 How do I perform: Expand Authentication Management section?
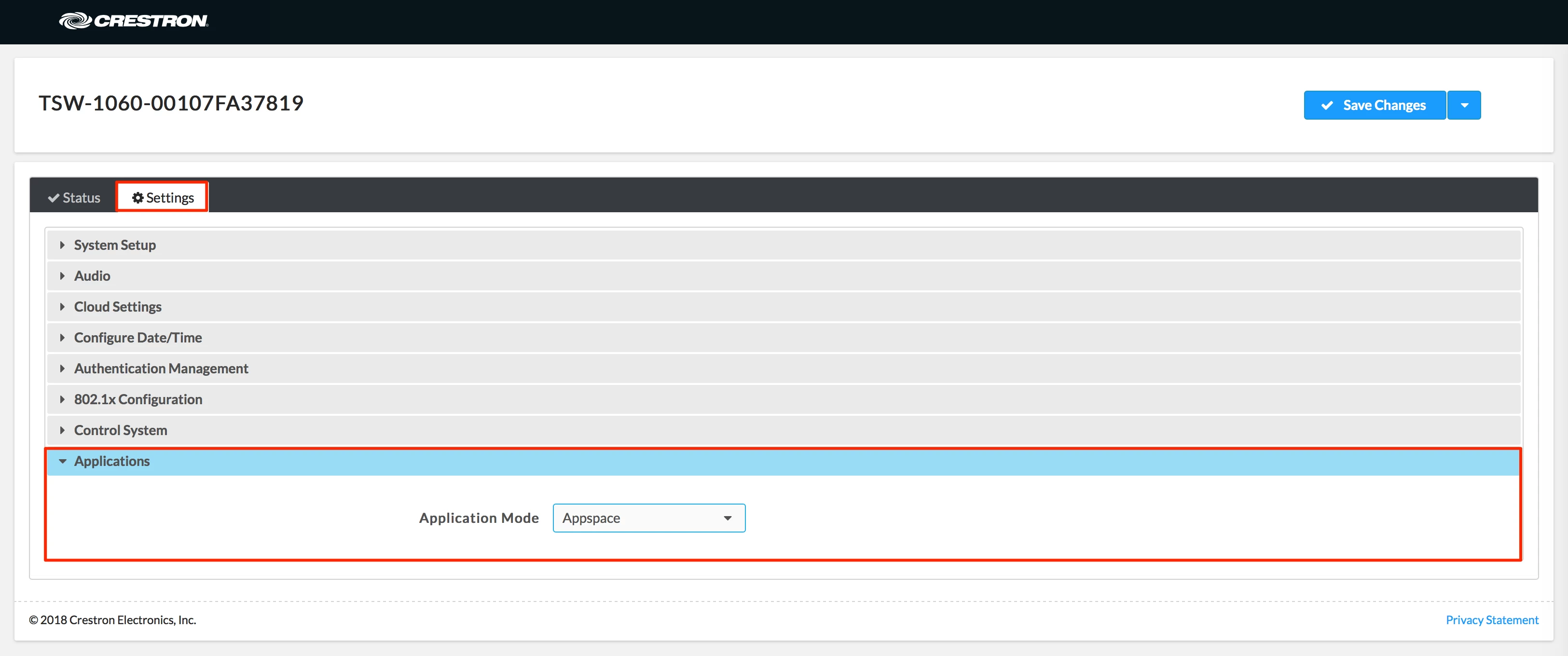161,369
